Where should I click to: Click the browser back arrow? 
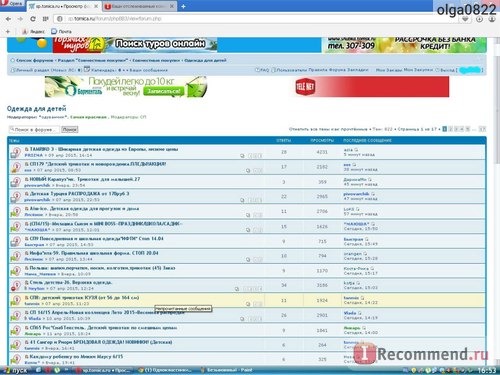[x=8, y=19]
